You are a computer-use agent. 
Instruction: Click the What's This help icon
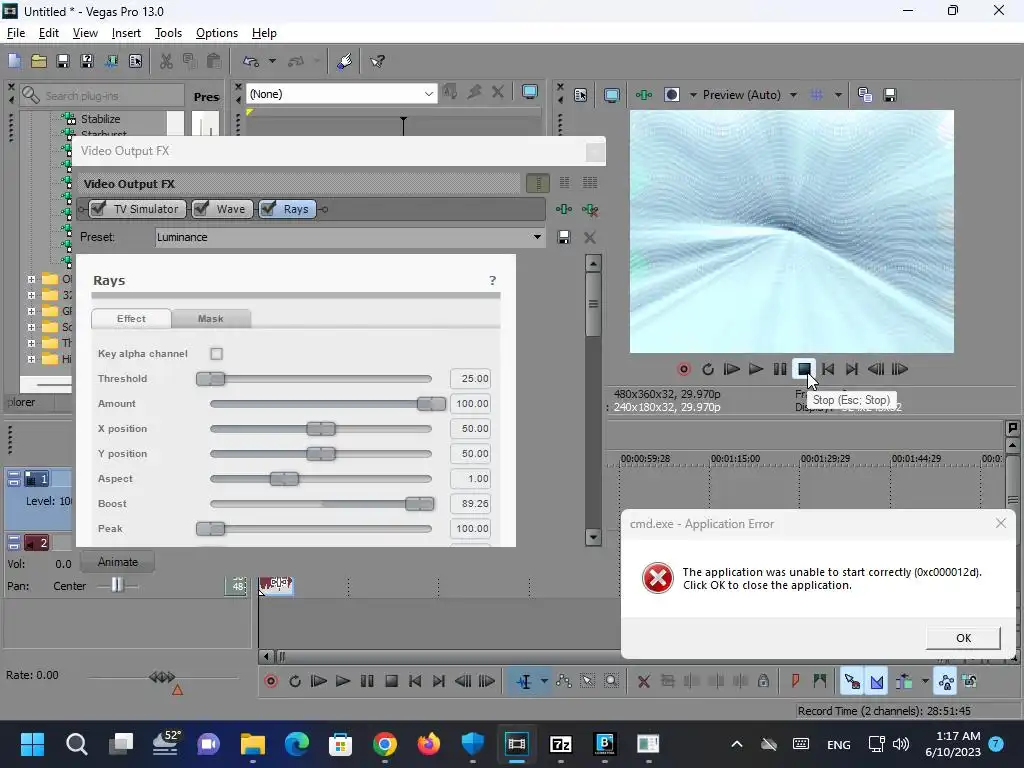pos(377,61)
